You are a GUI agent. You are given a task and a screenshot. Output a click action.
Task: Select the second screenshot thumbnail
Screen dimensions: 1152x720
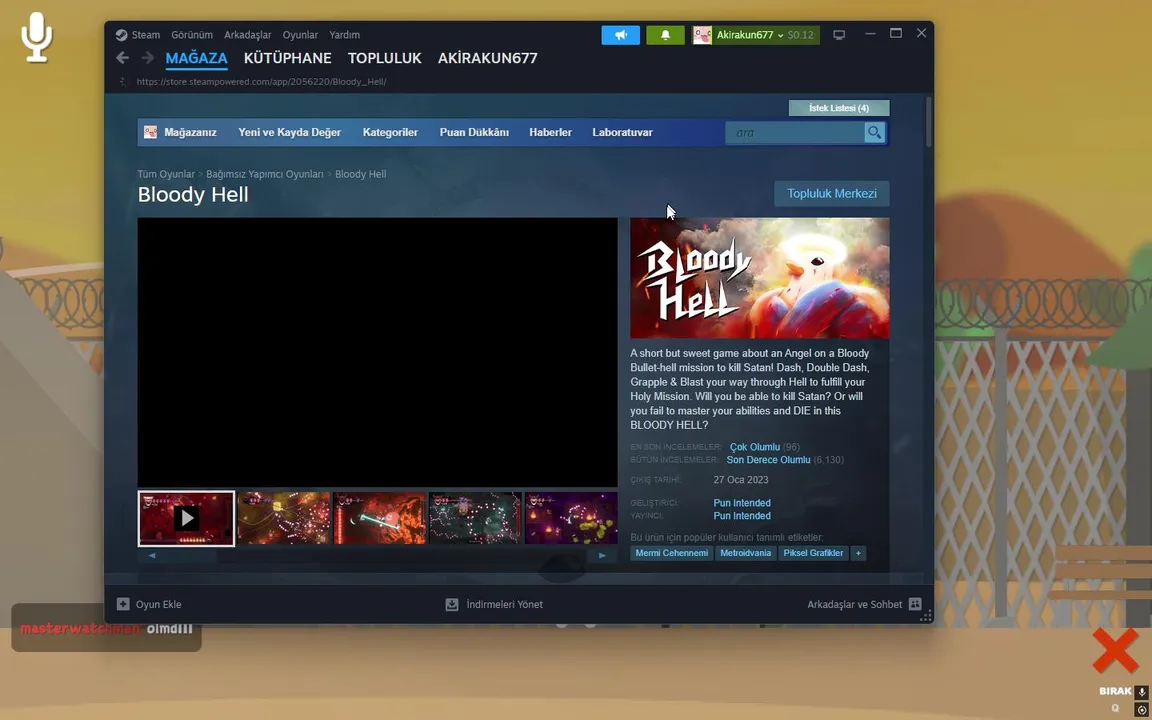pyautogui.click(x=284, y=519)
